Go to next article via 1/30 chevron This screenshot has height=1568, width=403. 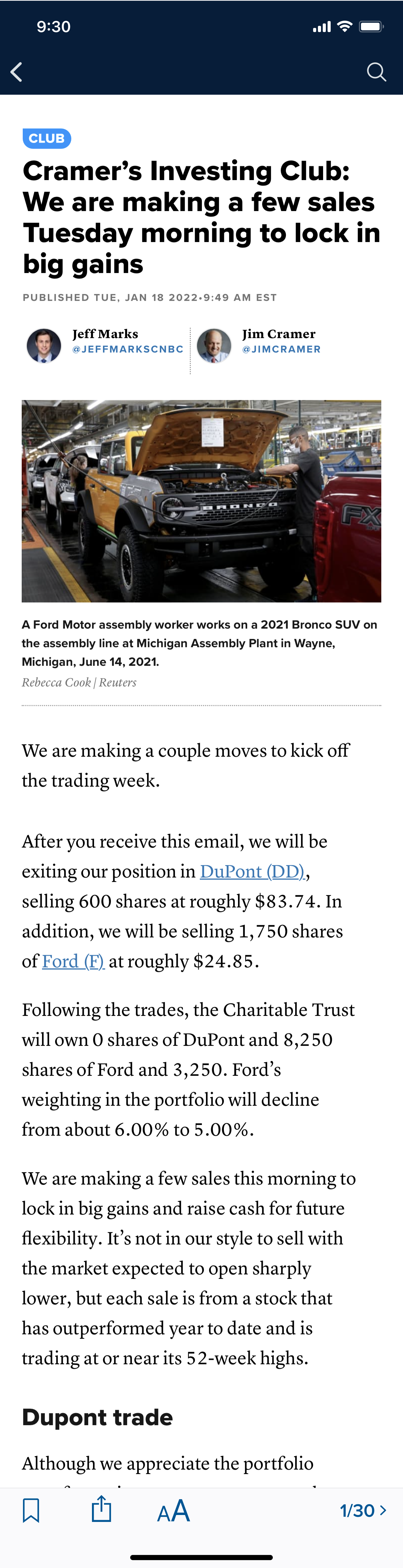pos(363,1510)
